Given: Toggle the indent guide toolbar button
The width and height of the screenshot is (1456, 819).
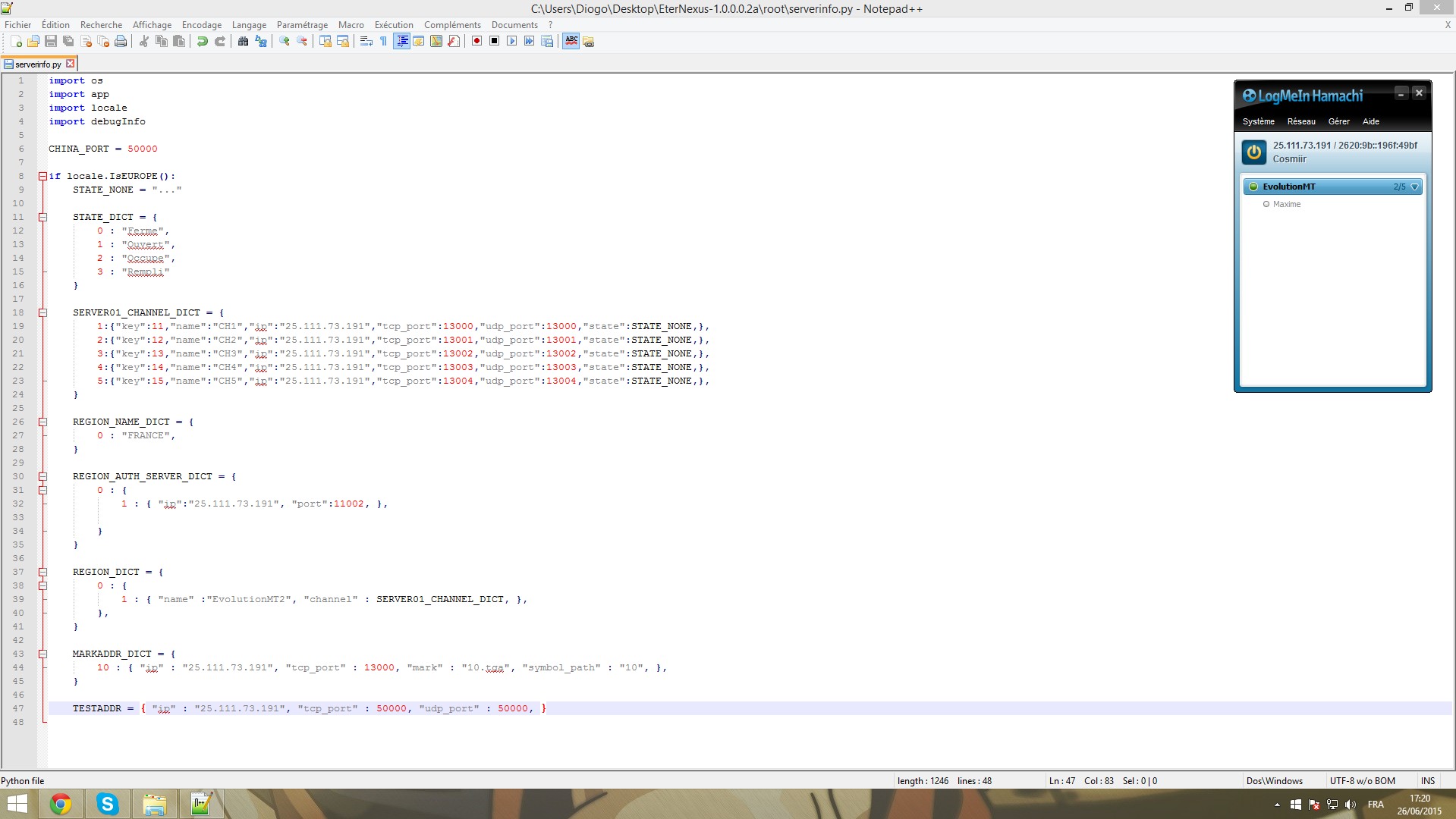Looking at the screenshot, I should click(x=402, y=42).
